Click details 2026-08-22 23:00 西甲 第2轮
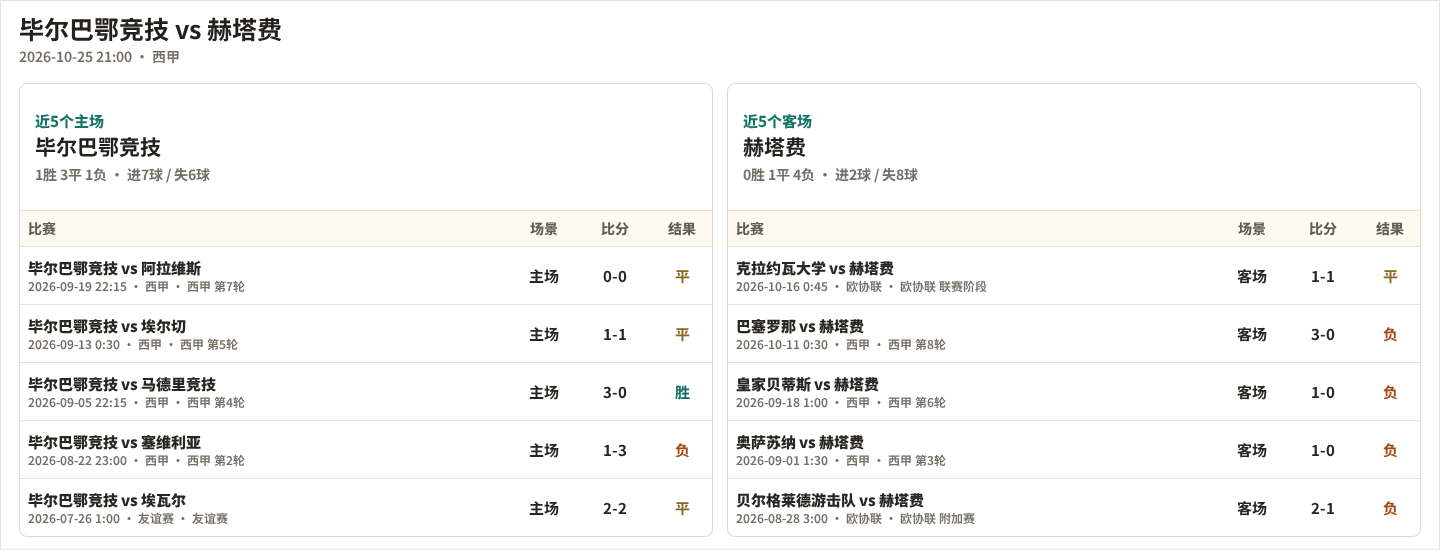The width and height of the screenshot is (1440, 550). tap(136, 461)
